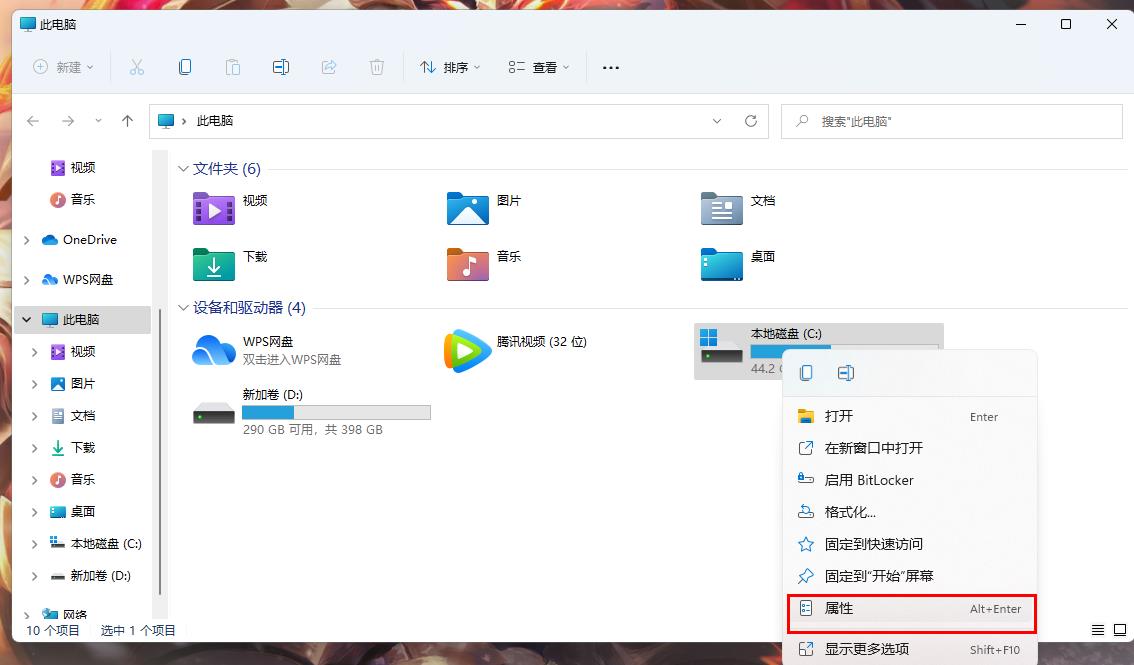Open the three-dot more options menu
The width and height of the screenshot is (1134, 665).
[611, 67]
